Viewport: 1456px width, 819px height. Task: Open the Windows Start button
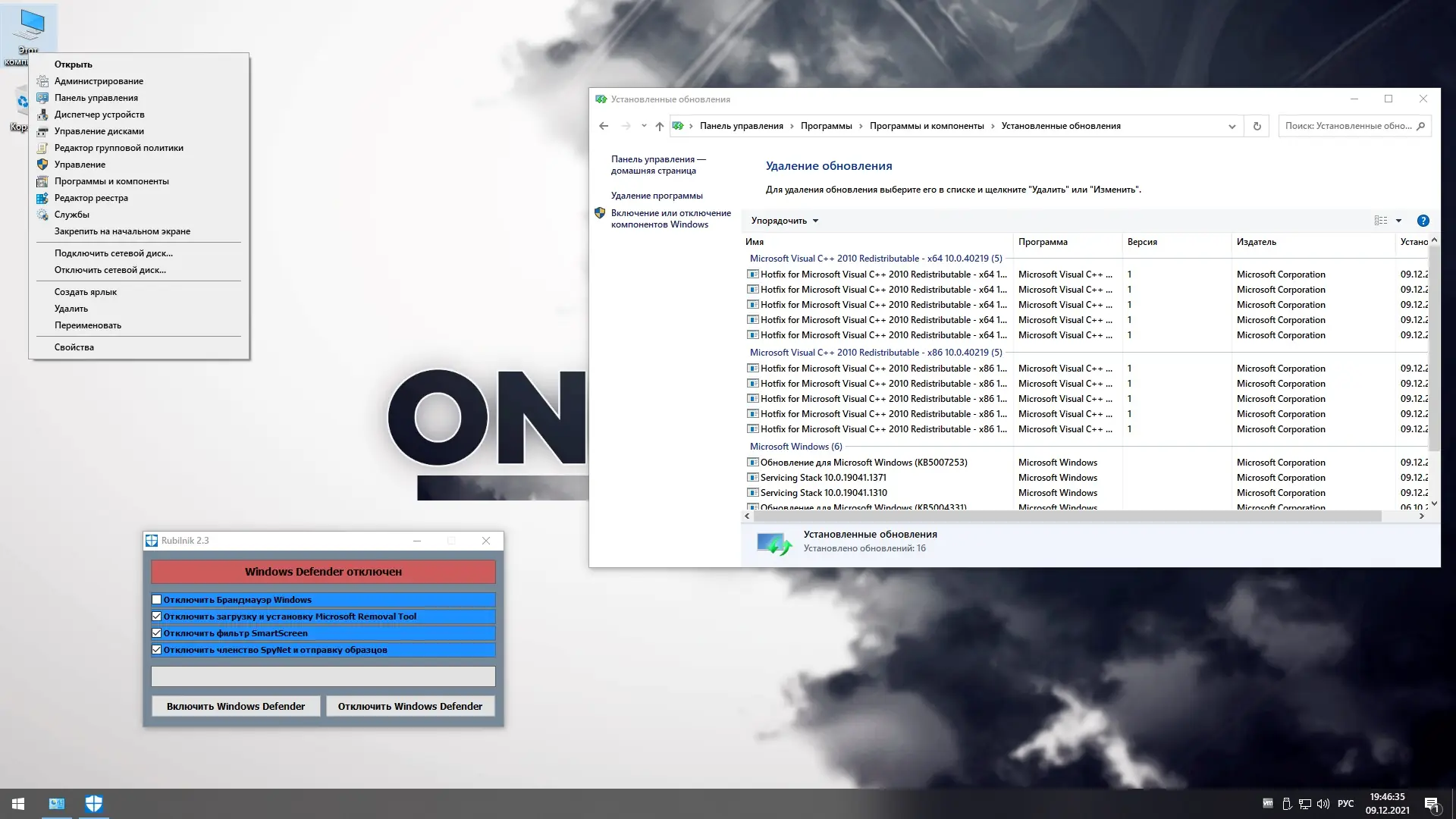18,804
